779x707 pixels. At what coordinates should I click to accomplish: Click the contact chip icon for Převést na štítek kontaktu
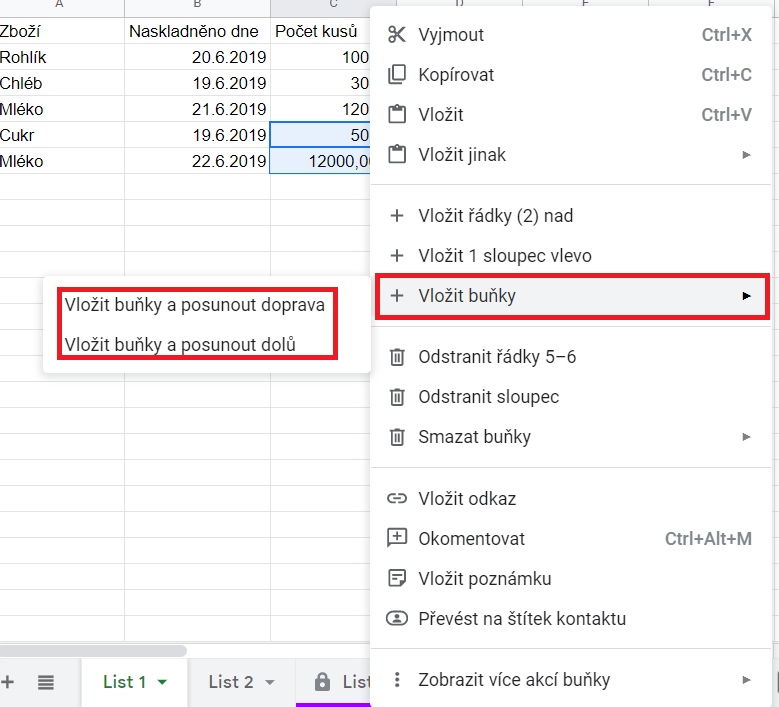[x=397, y=618]
